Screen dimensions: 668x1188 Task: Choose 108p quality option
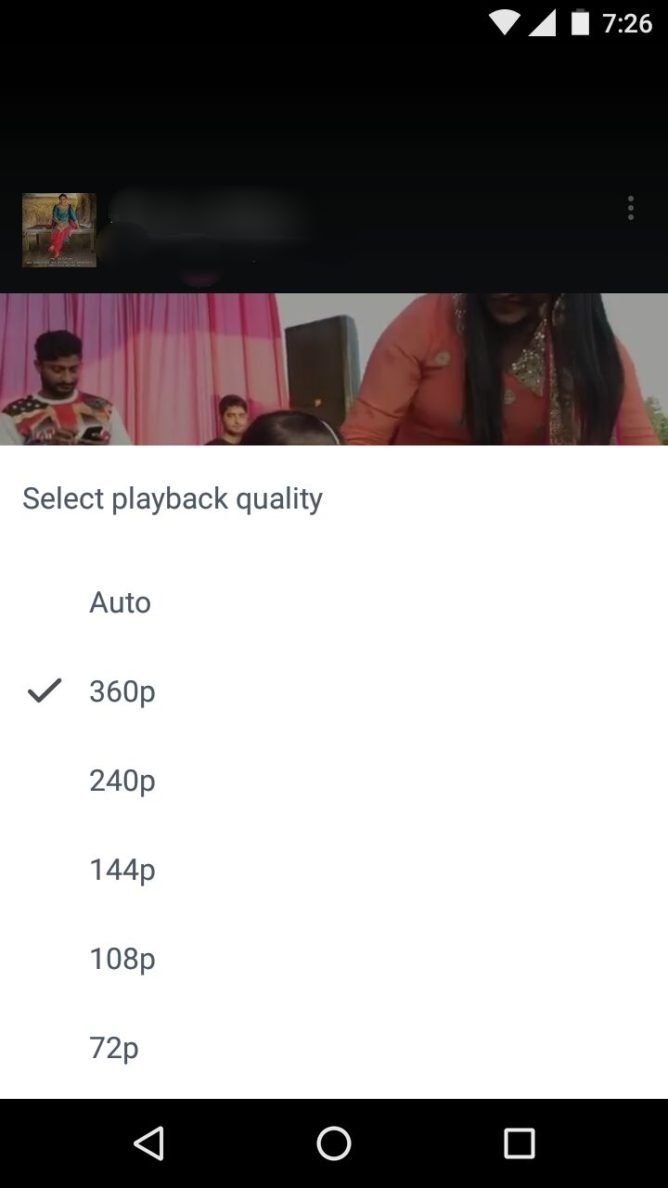334,959
